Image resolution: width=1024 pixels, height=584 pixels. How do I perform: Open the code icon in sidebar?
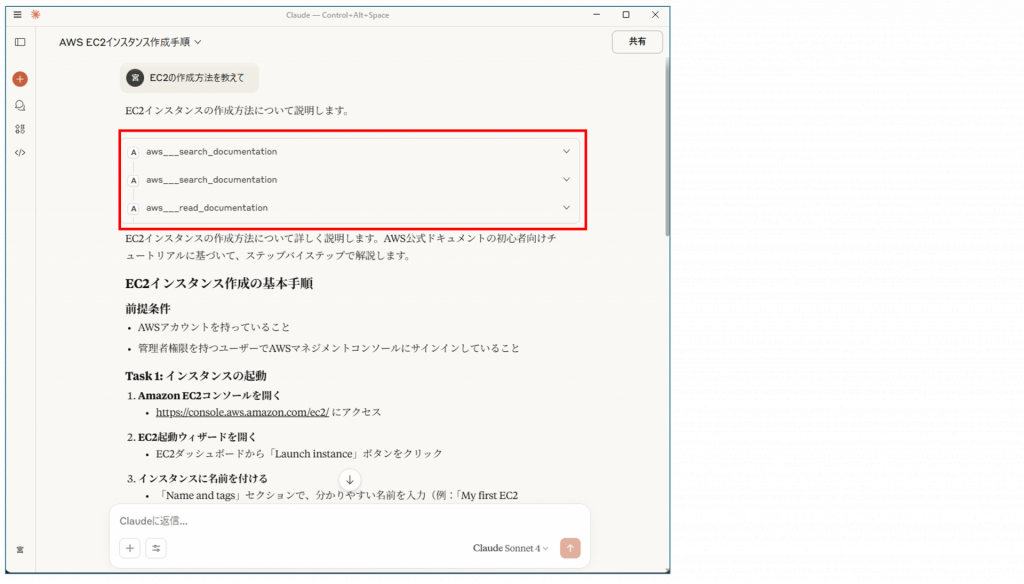20,153
